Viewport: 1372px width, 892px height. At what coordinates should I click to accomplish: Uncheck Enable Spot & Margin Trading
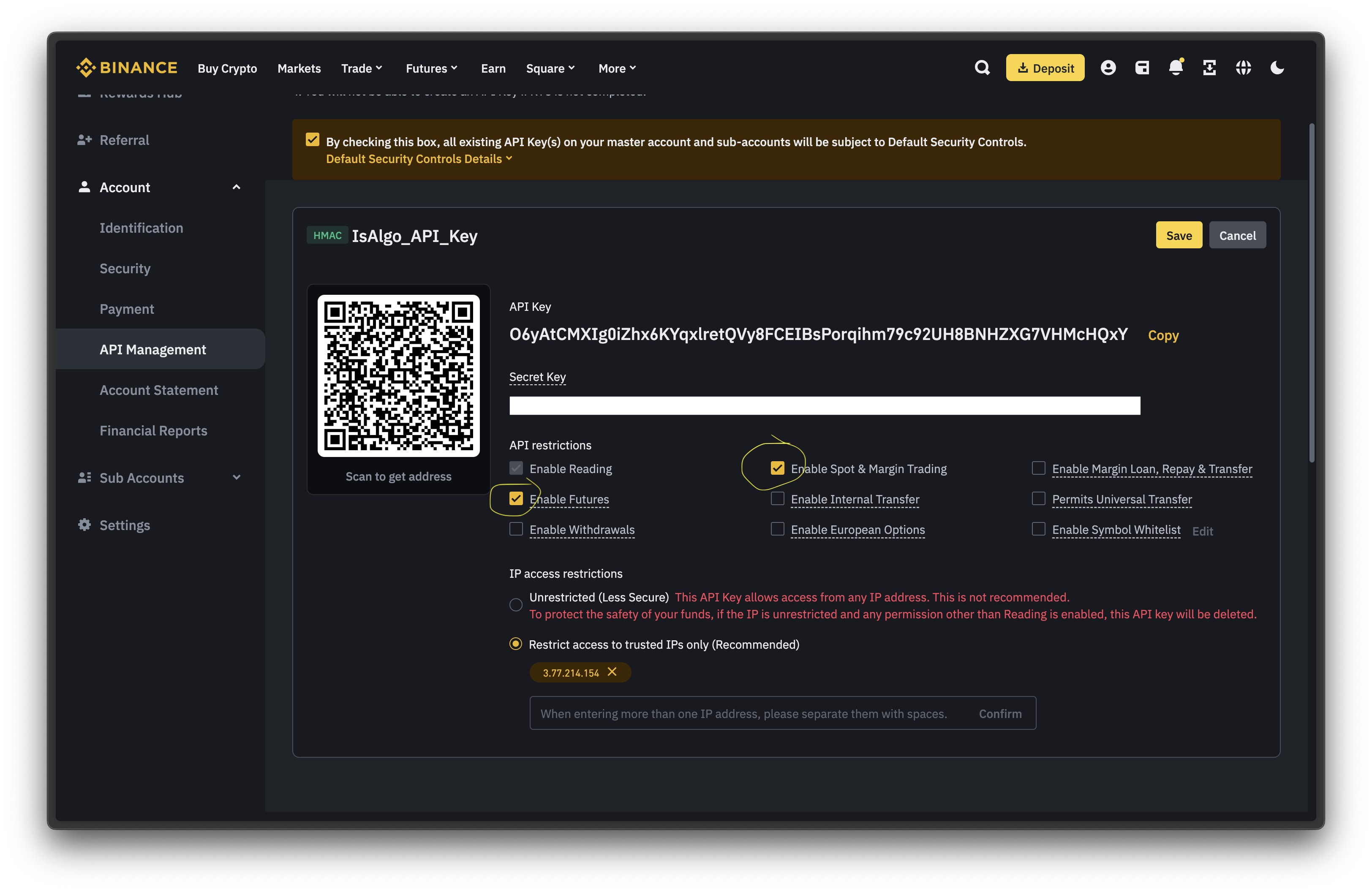[777, 468]
